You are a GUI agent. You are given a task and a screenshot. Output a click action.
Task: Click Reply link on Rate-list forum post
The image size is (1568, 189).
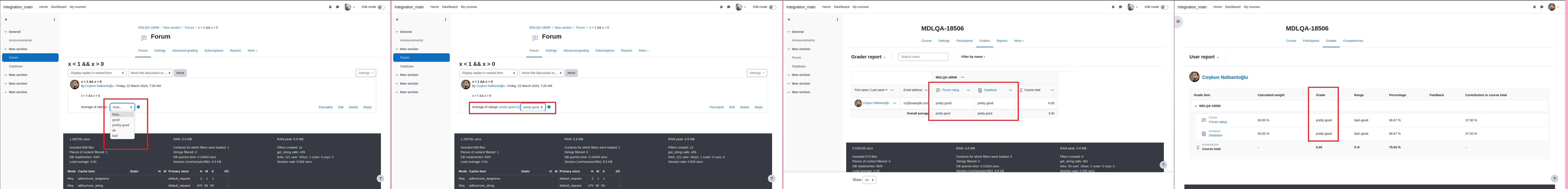click(x=368, y=107)
